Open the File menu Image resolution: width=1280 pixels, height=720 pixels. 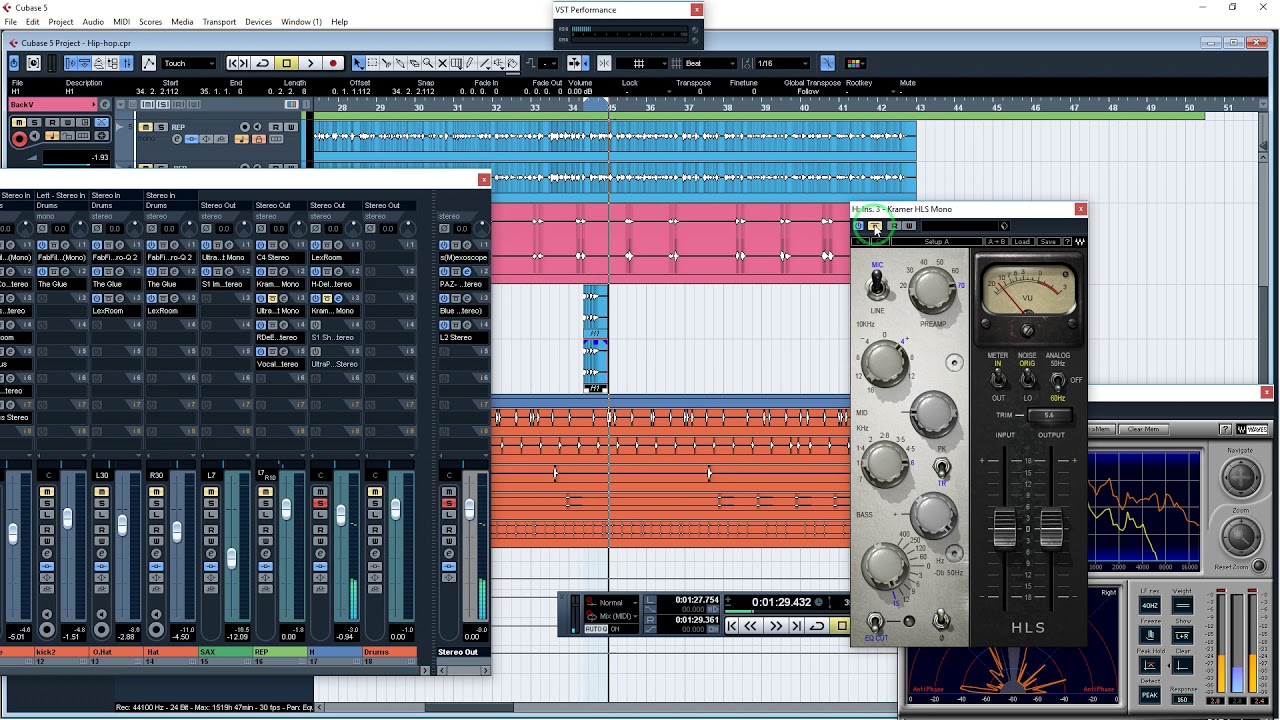coord(10,22)
